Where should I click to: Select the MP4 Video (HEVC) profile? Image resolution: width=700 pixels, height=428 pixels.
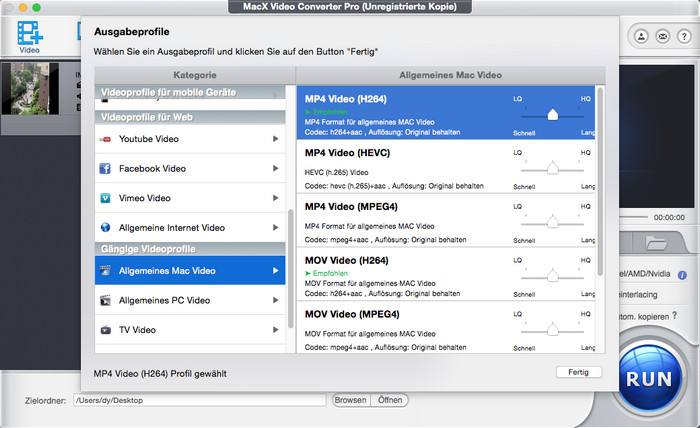point(446,166)
